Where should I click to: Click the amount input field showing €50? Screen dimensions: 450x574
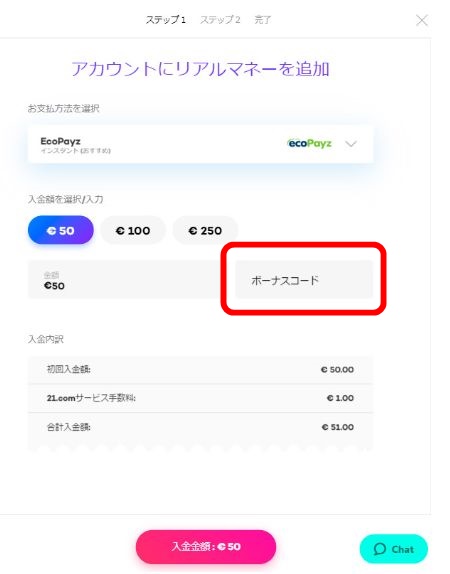tap(124, 280)
